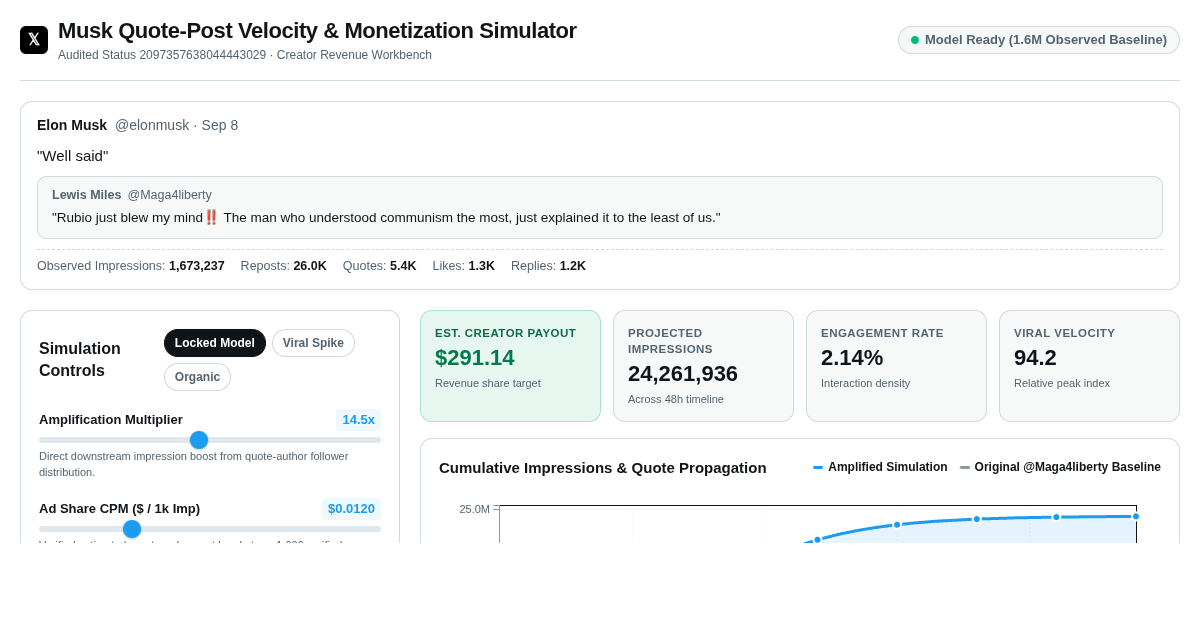
Task: Open the Projected Impressions card
Action: tap(703, 366)
